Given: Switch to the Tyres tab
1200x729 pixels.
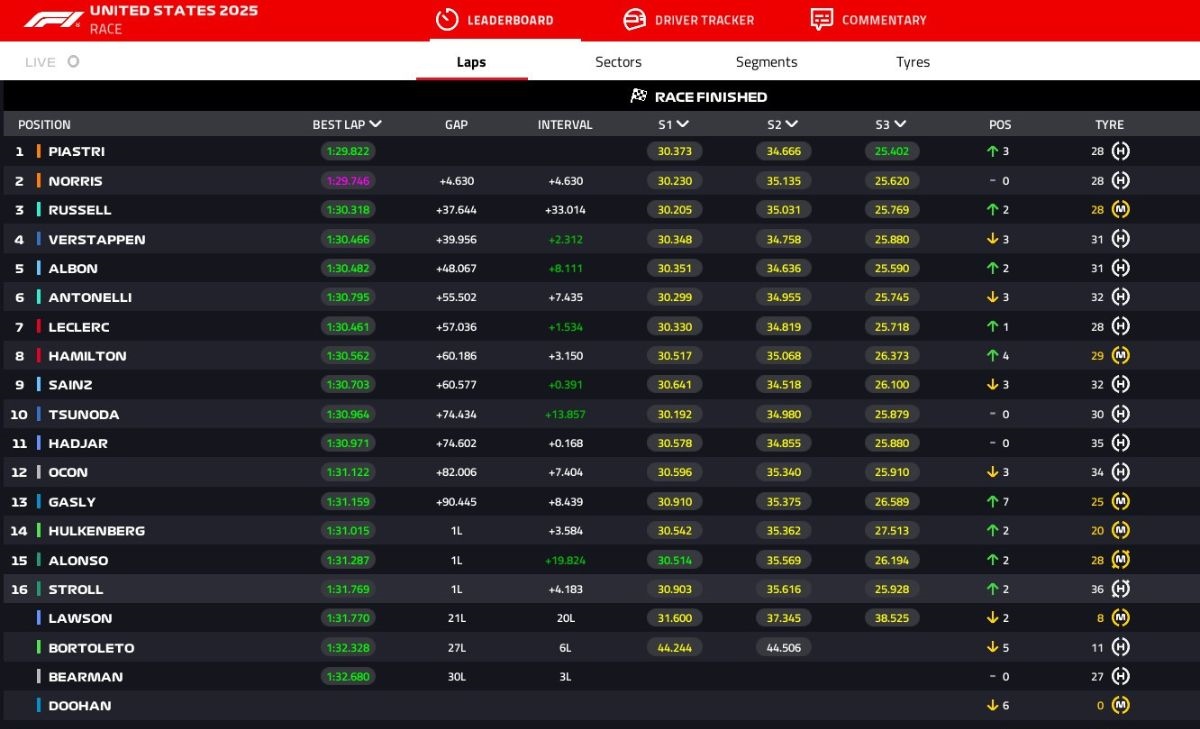Looking at the screenshot, I should point(912,62).
